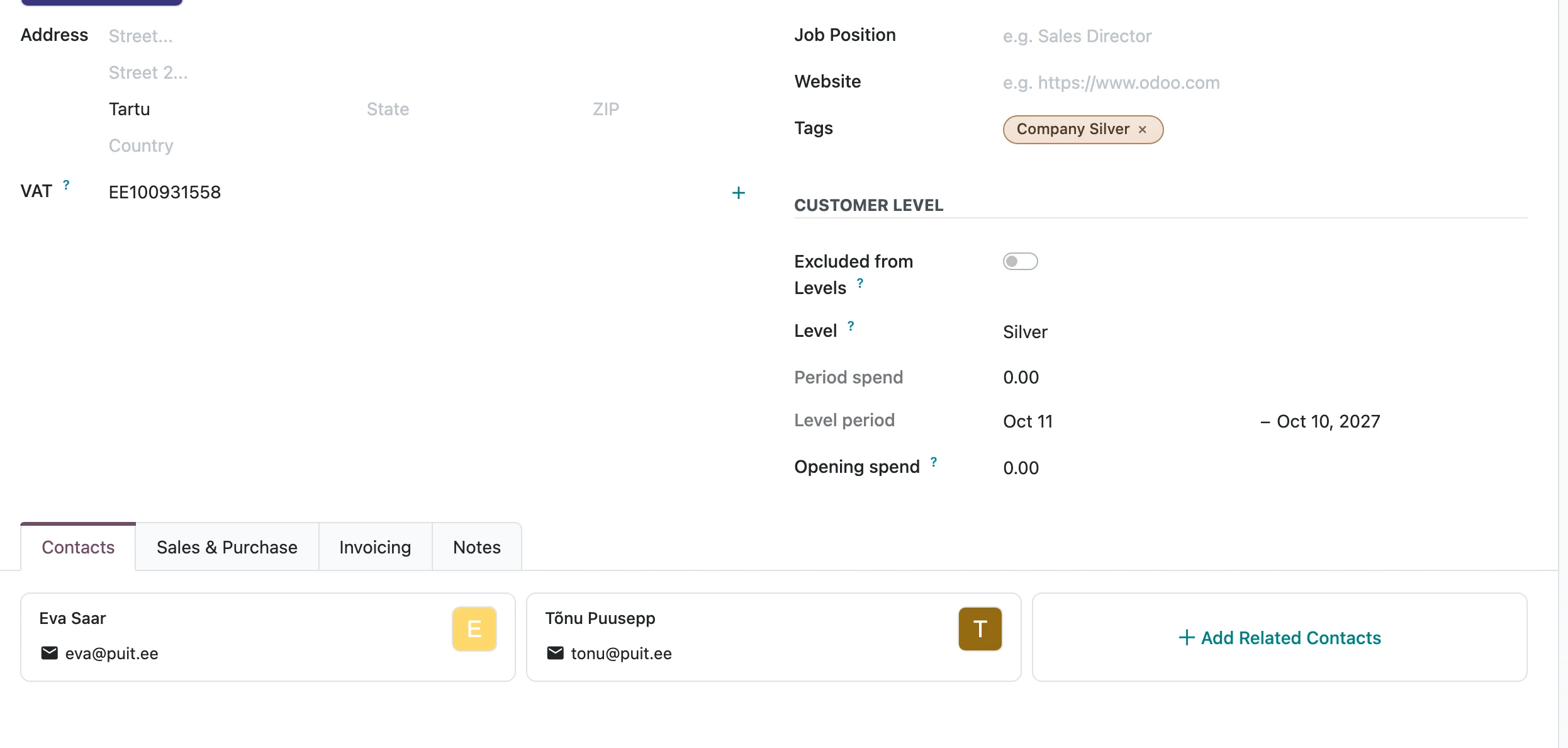Click the Level value Silver
This screenshot has width=1568, height=748.
(x=1025, y=332)
